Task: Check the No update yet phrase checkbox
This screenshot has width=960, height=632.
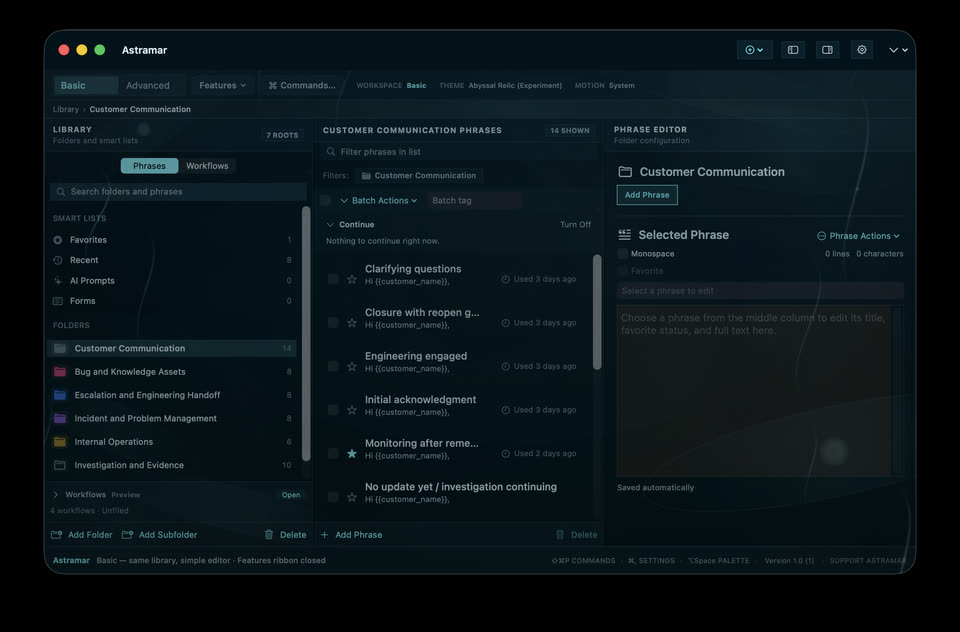Action: (333, 497)
